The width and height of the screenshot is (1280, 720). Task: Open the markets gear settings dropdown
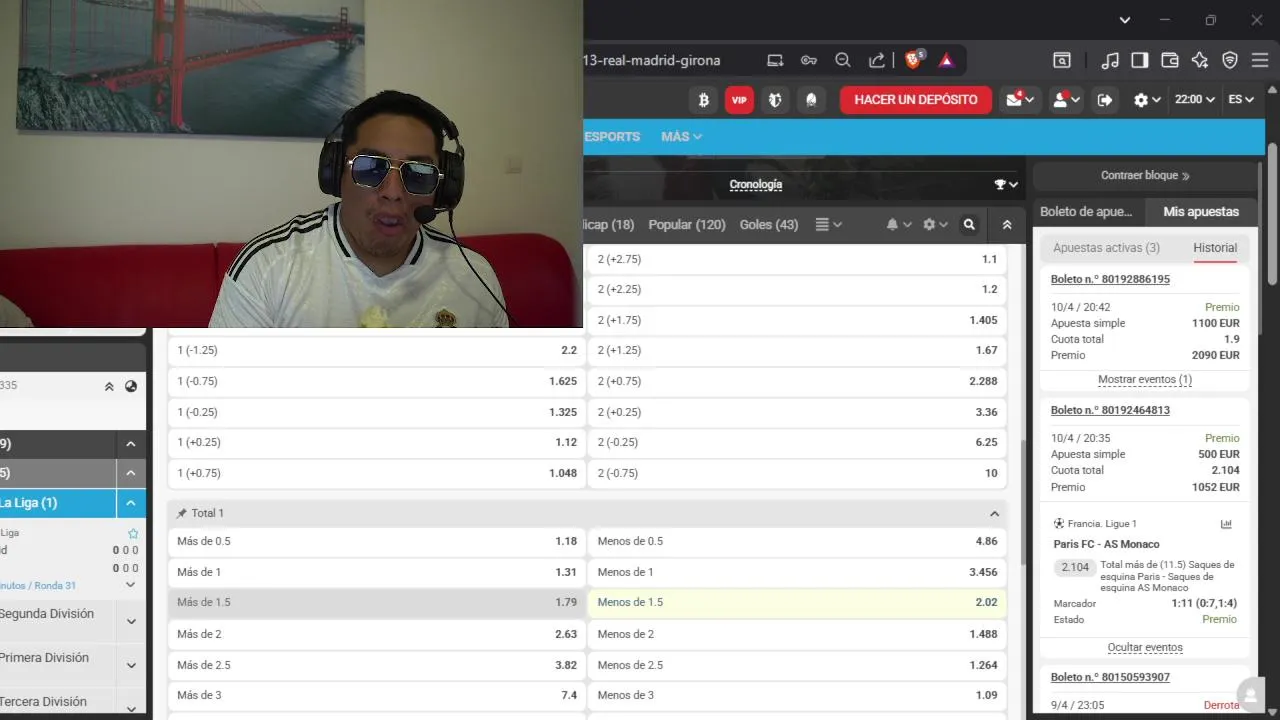coord(935,225)
